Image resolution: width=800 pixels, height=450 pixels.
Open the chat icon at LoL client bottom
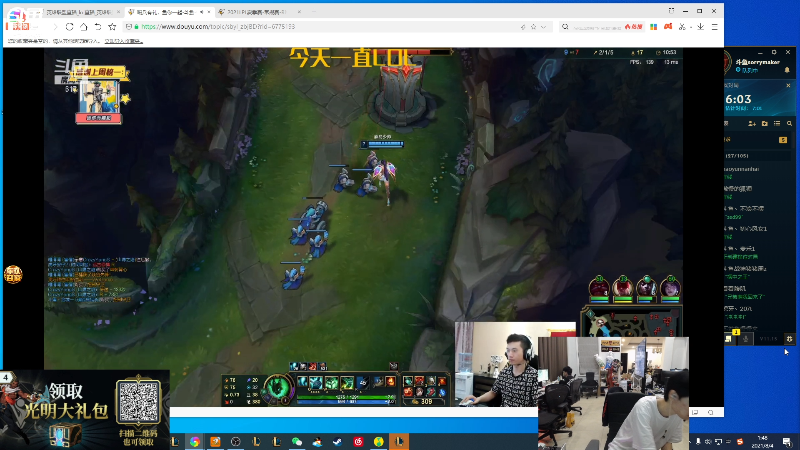[729, 339]
